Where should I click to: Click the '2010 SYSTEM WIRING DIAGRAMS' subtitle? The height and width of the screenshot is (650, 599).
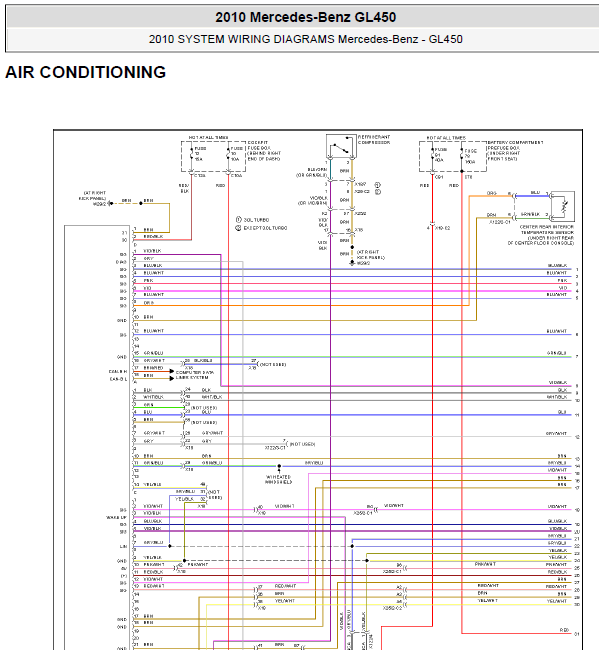point(306,39)
